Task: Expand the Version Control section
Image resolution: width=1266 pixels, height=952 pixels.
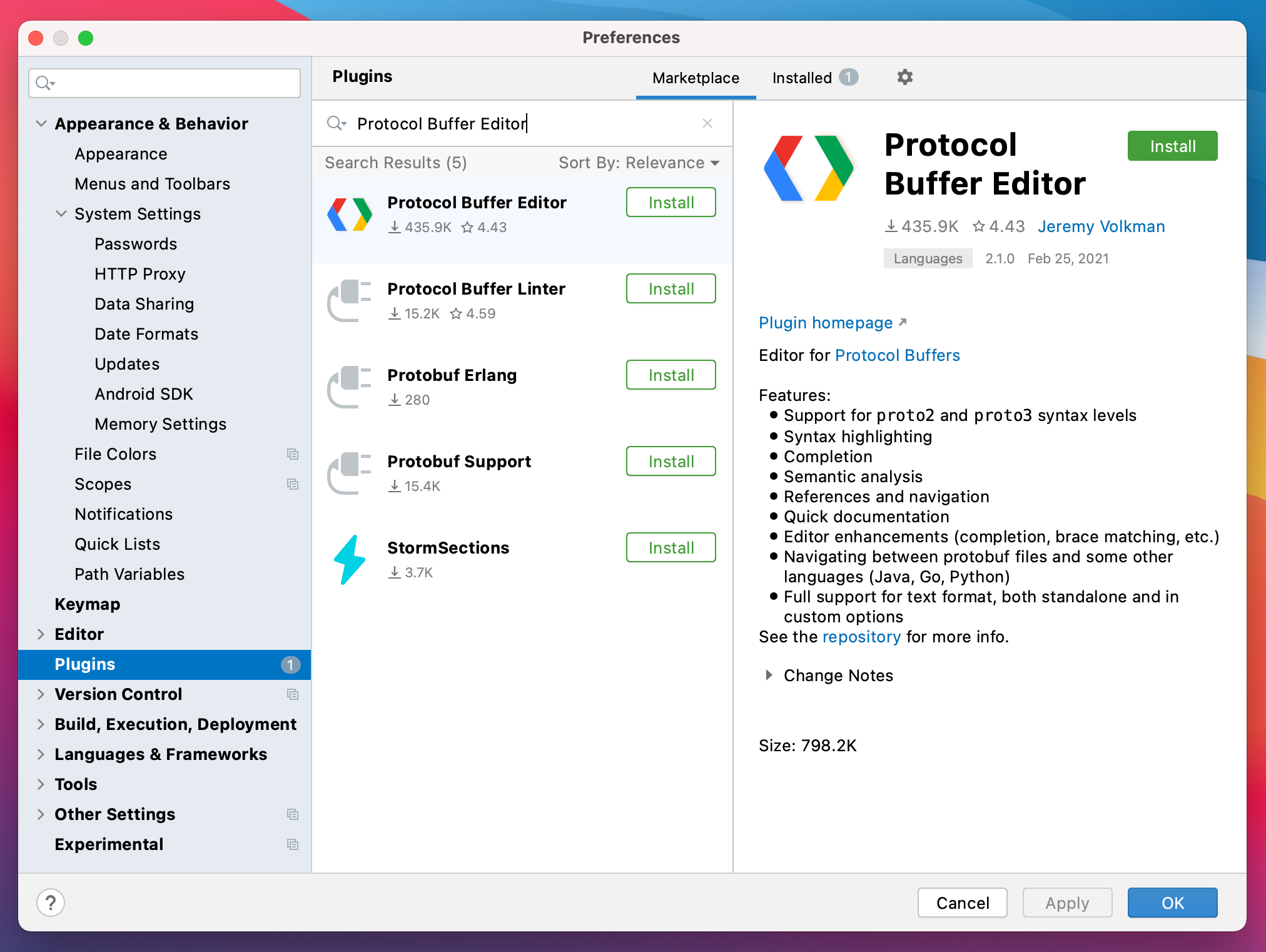Action: (x=41, y=694)
